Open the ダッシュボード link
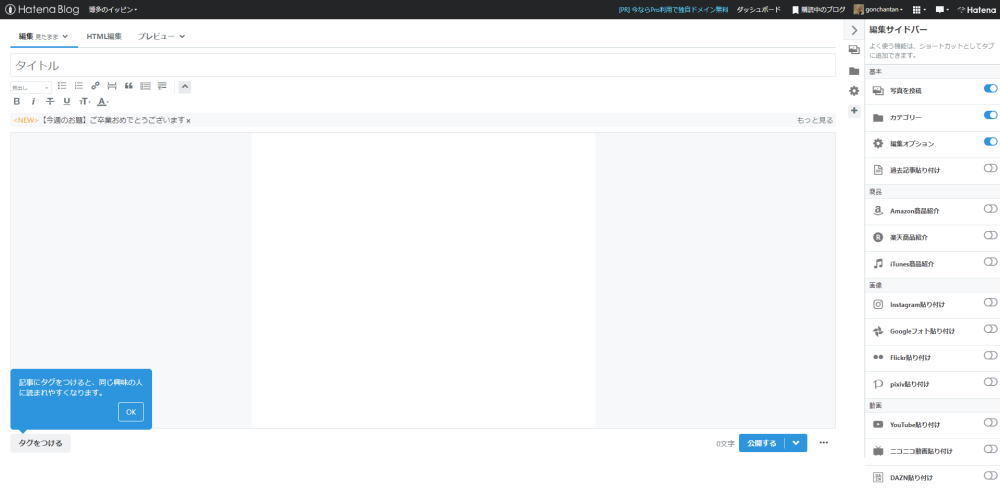 click(758, 10)
